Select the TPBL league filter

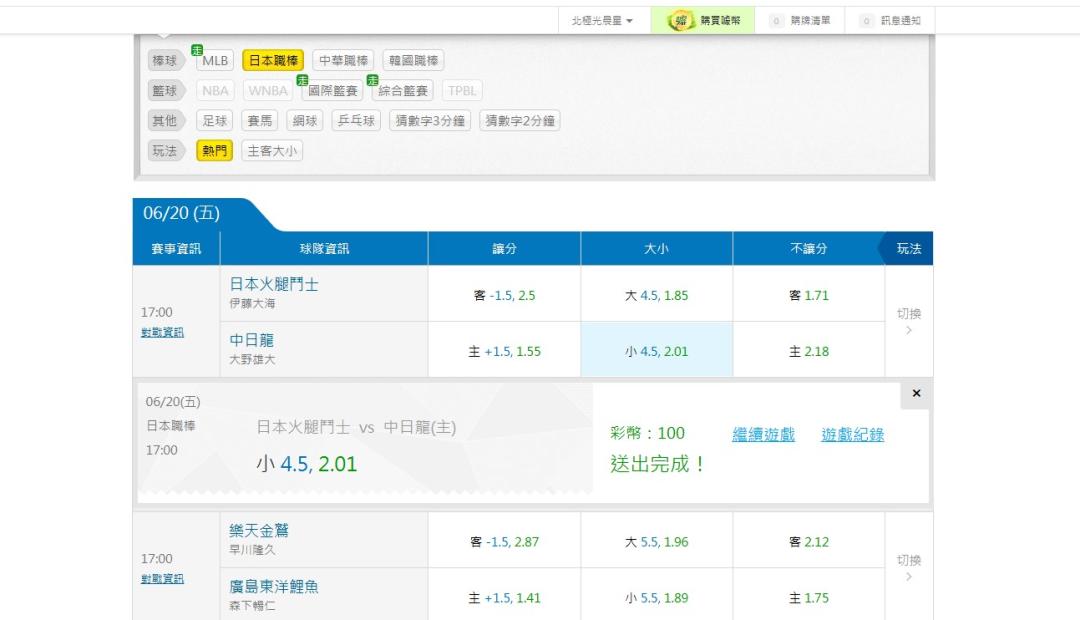[462, 90]
